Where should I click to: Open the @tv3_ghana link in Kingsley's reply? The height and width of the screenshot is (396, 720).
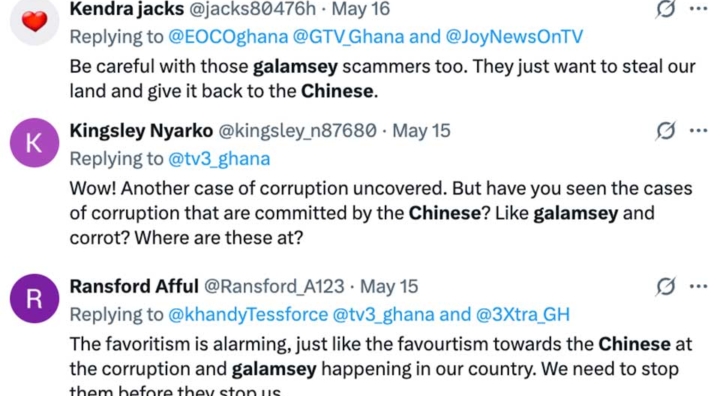click(x=219, y=159)
